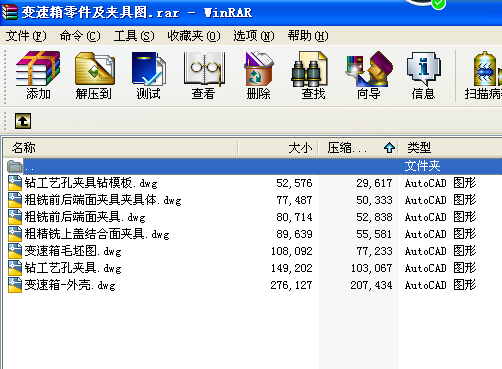502x369 pixels.
Task: Select file name 钻工艺孔夹具.dwg
Action: [x=73, y=268]
